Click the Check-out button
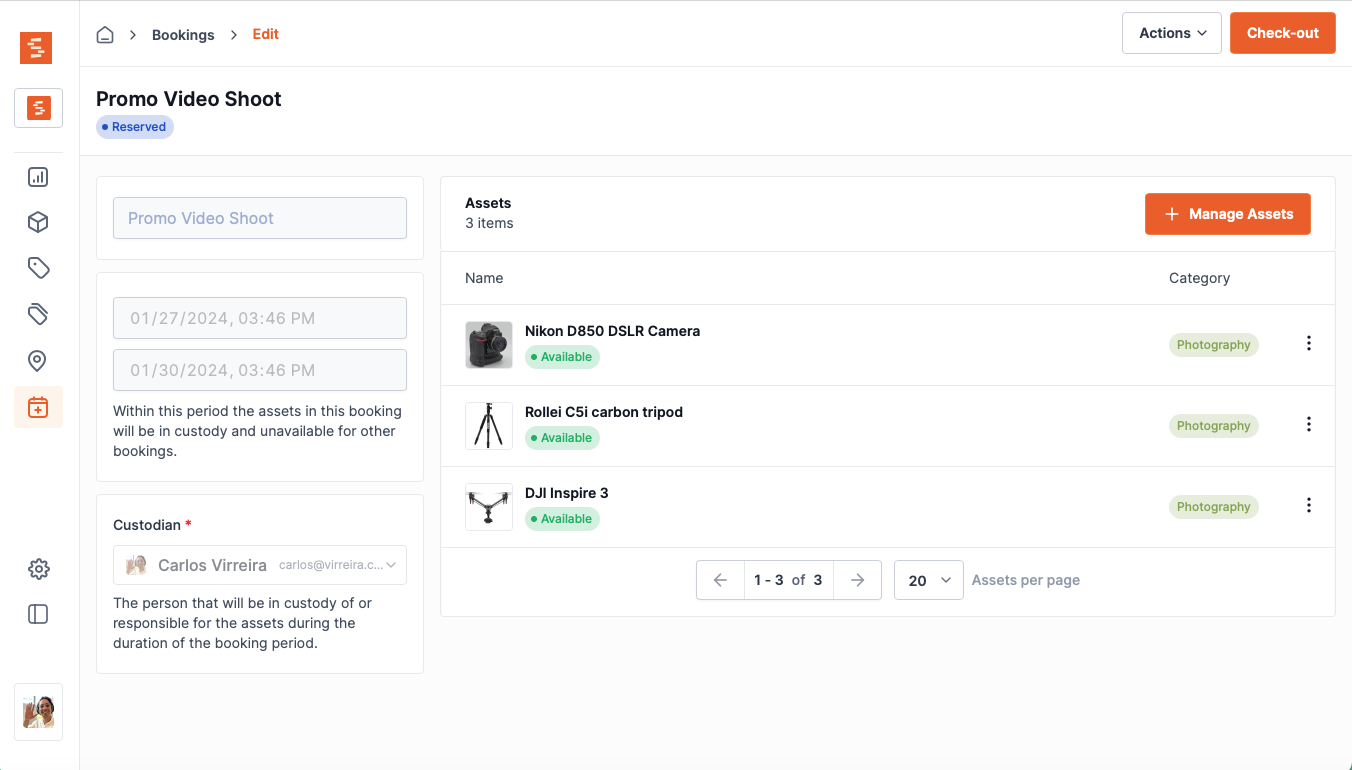The width and height of the screenshot is (1352, 770). tap(1282, 33)
